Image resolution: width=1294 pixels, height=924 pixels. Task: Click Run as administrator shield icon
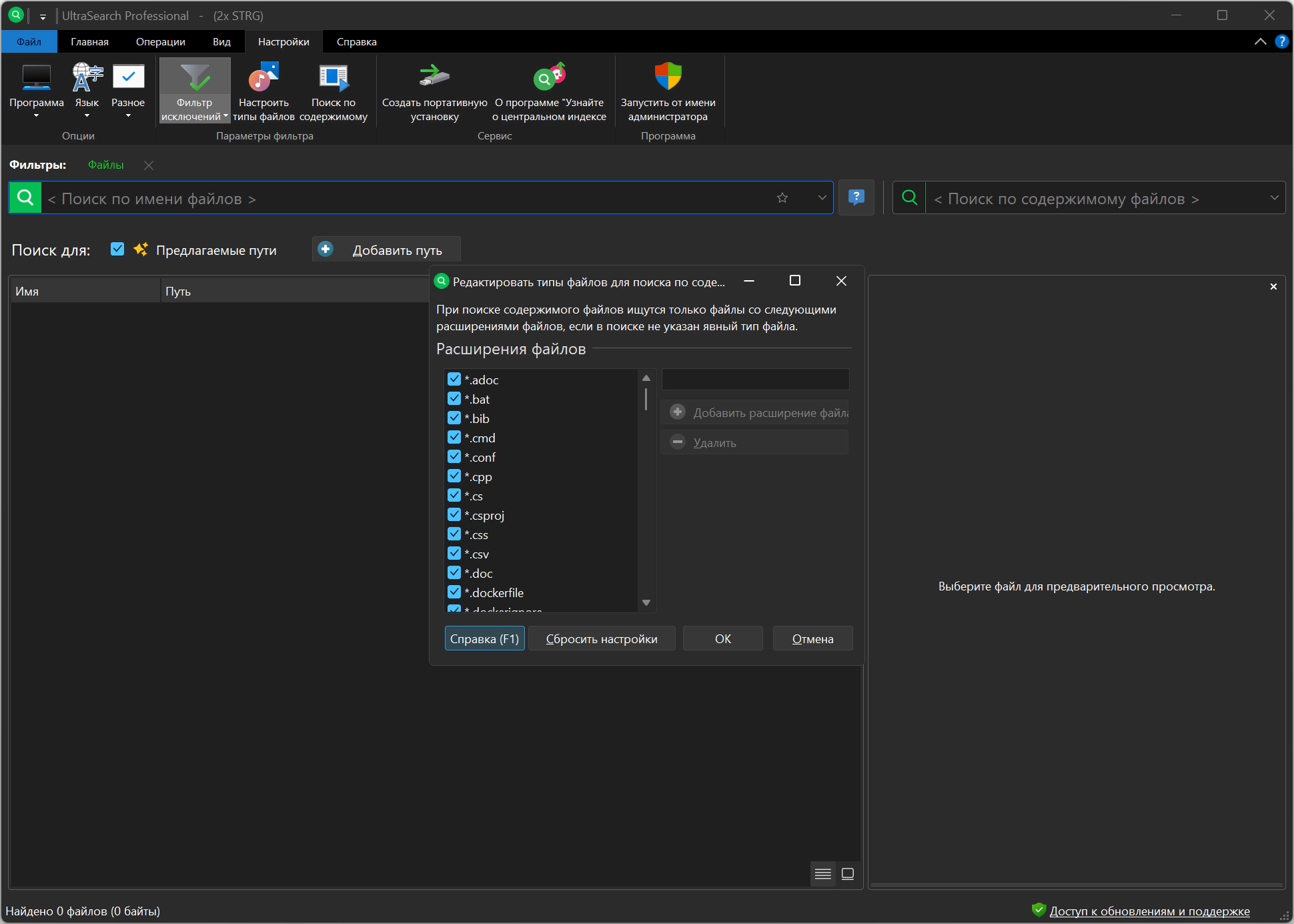click(x=668, y=77)
